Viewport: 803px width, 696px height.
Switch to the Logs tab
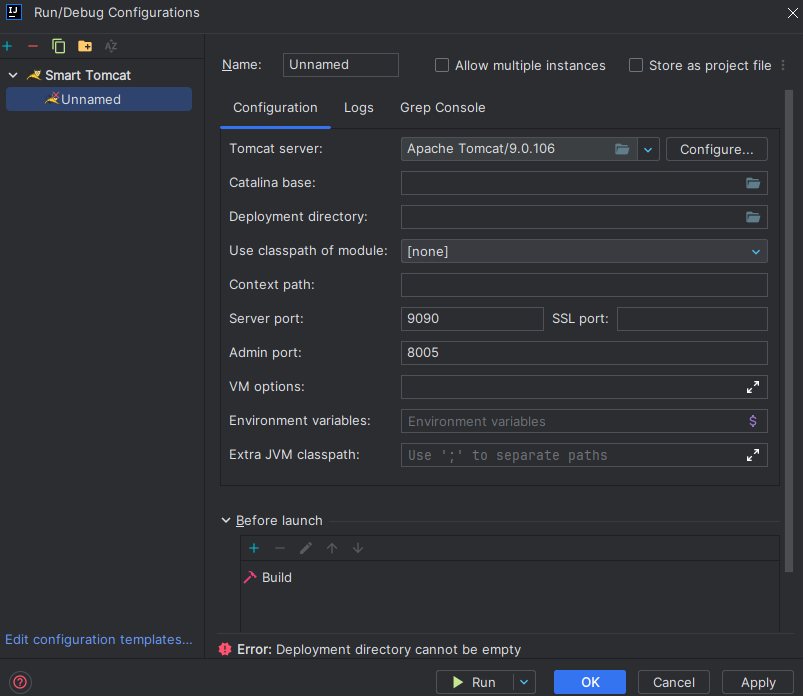point(358,108)
